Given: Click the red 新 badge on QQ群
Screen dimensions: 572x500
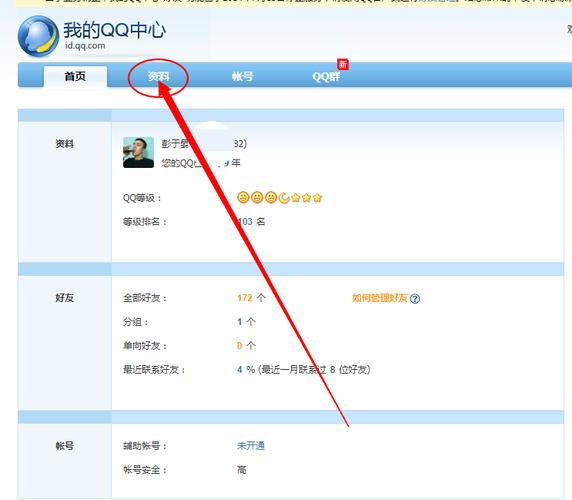Looking at the screenshot, I should coord(343,64).
